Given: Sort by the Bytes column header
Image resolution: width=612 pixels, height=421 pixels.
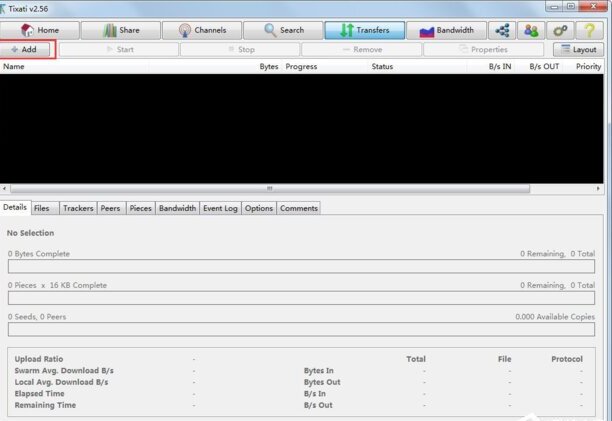Looking at the screenshot, I should (x=269, y=67).
